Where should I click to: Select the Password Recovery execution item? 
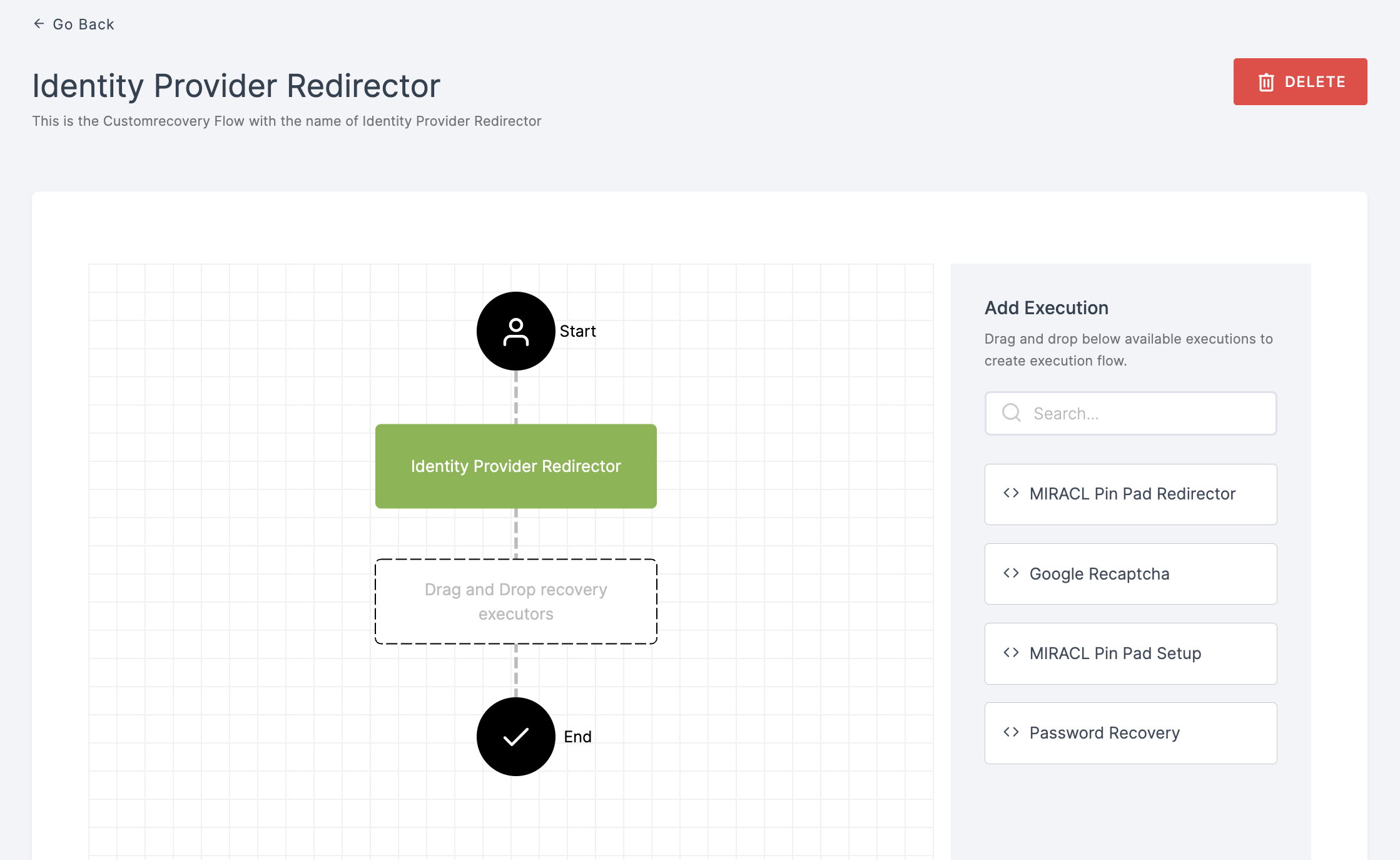1130,733
